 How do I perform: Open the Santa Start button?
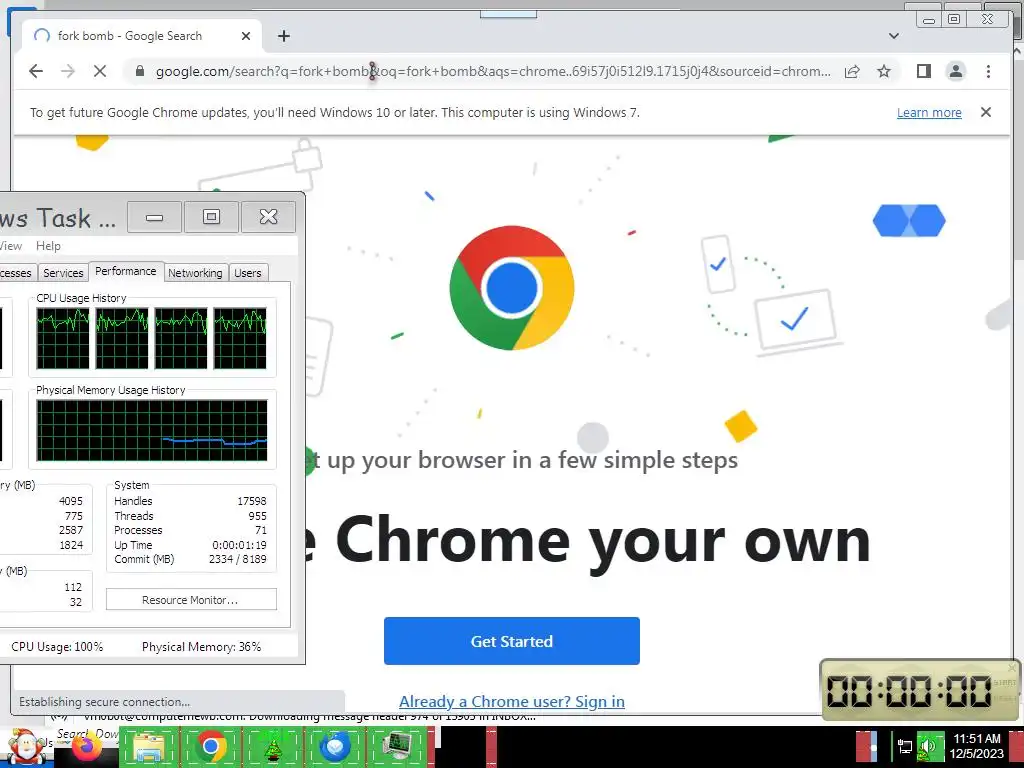tap(26, 747)
